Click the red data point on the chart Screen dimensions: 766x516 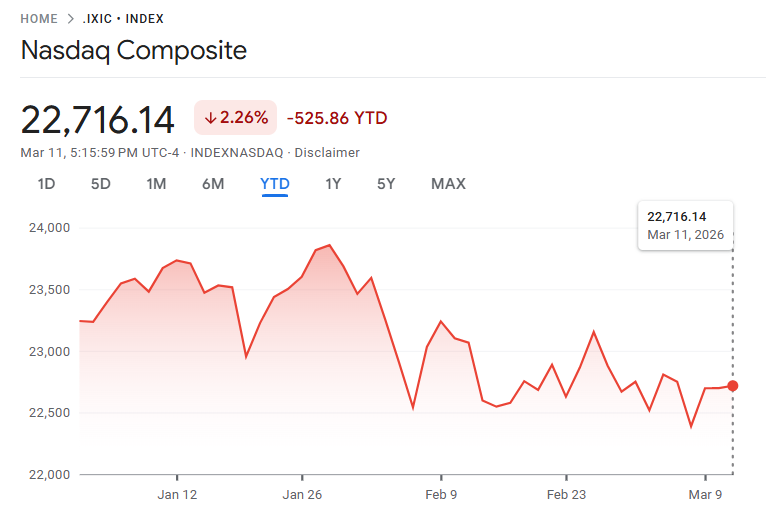pyautogui.click(x=733, y=386)
